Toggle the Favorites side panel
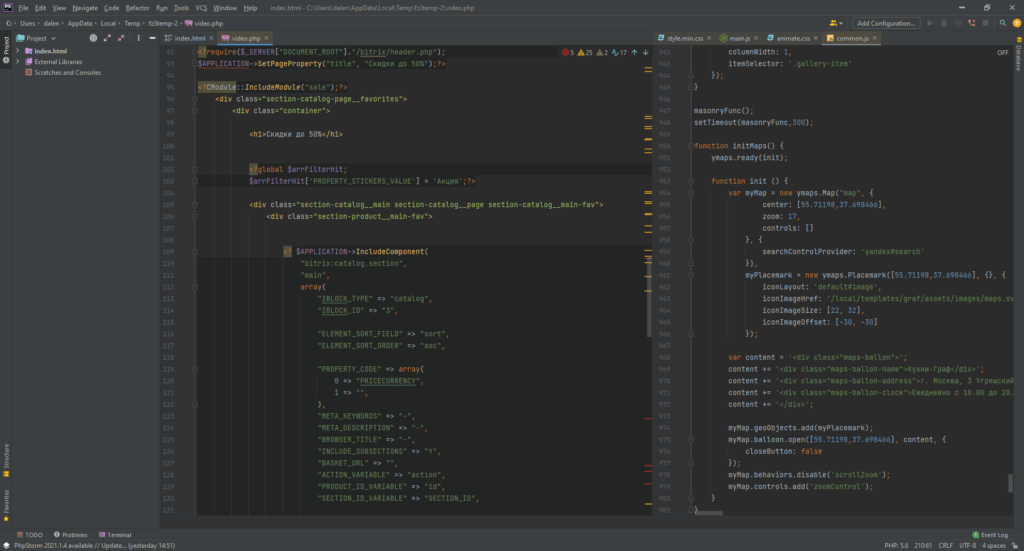The width and height of the screenshot is (1024, 551). (x=6, y=502)
